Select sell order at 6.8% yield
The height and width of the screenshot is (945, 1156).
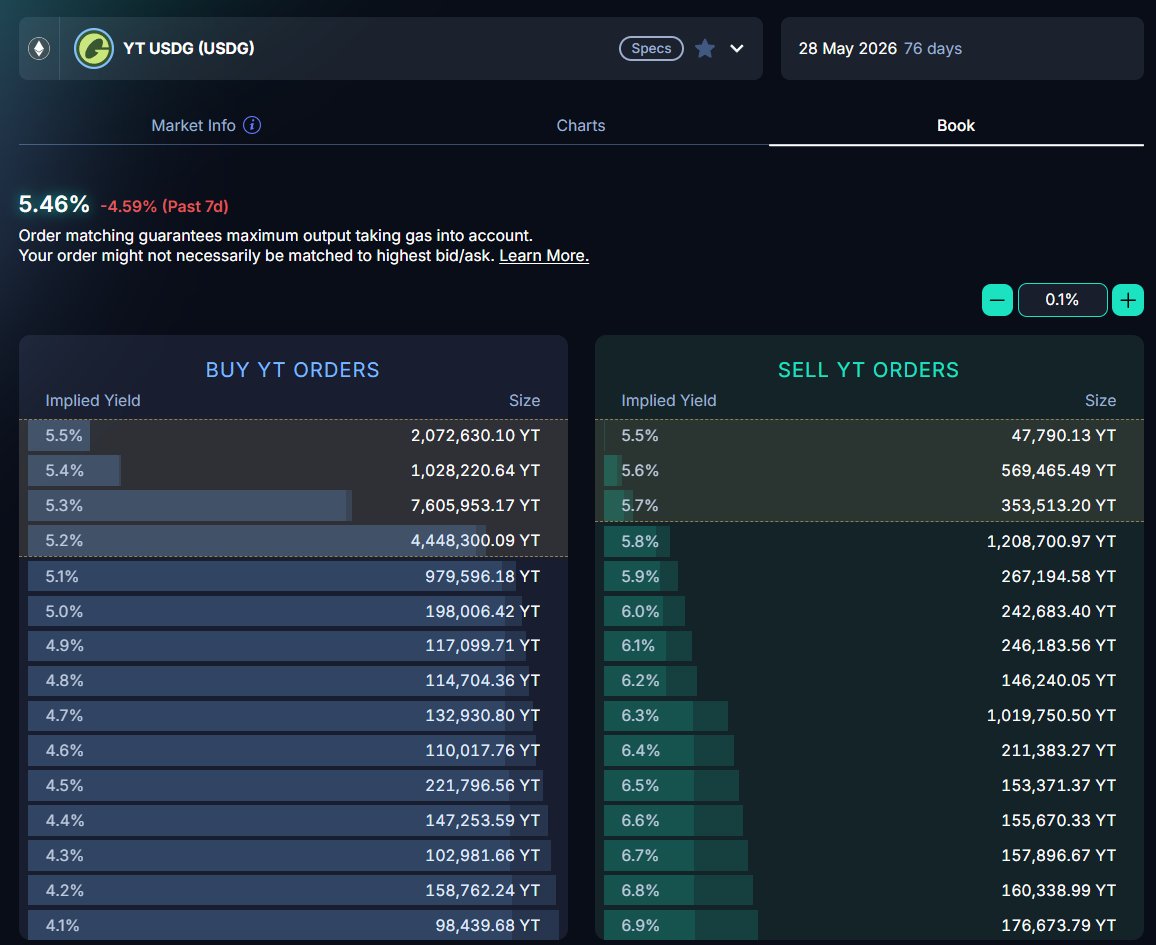click(869, 890)
